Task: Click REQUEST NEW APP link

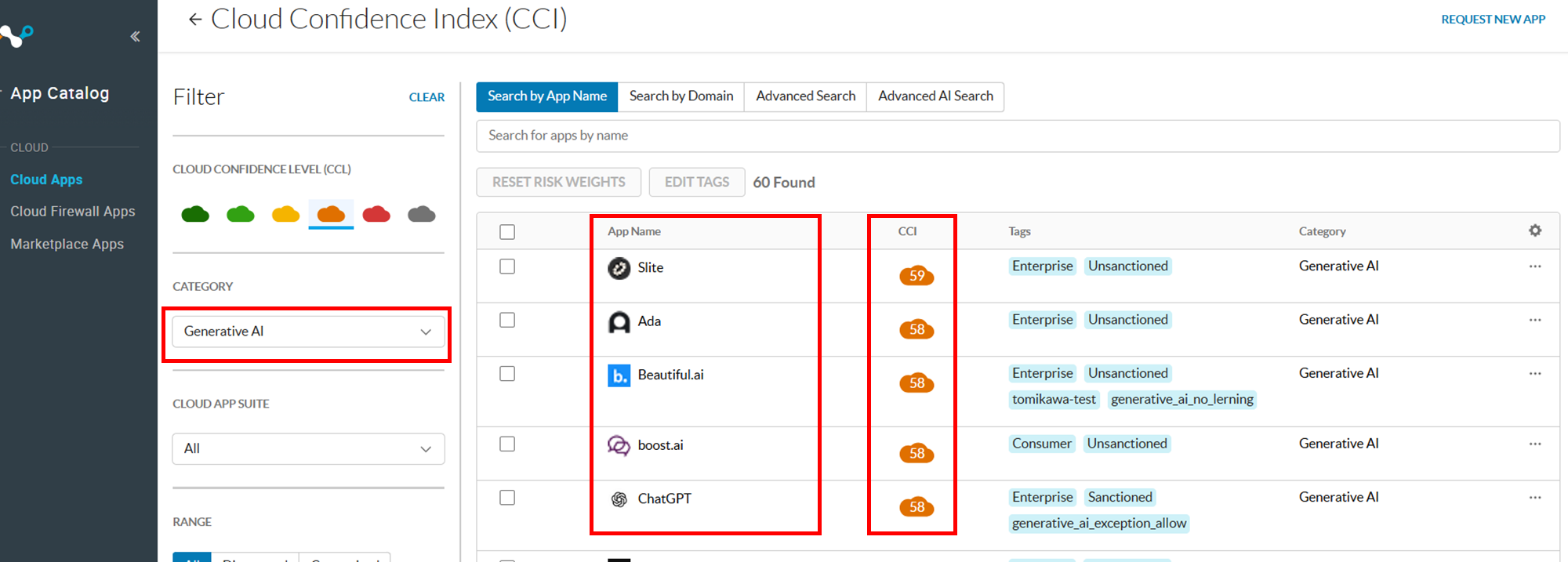Action: 1493,20
